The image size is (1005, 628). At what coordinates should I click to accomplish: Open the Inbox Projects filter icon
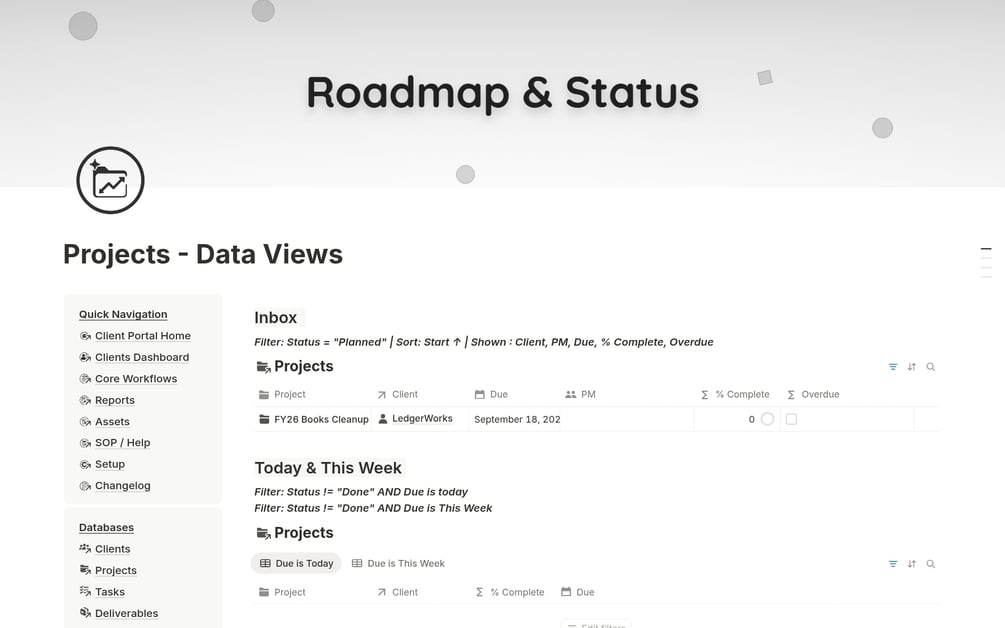893,367
